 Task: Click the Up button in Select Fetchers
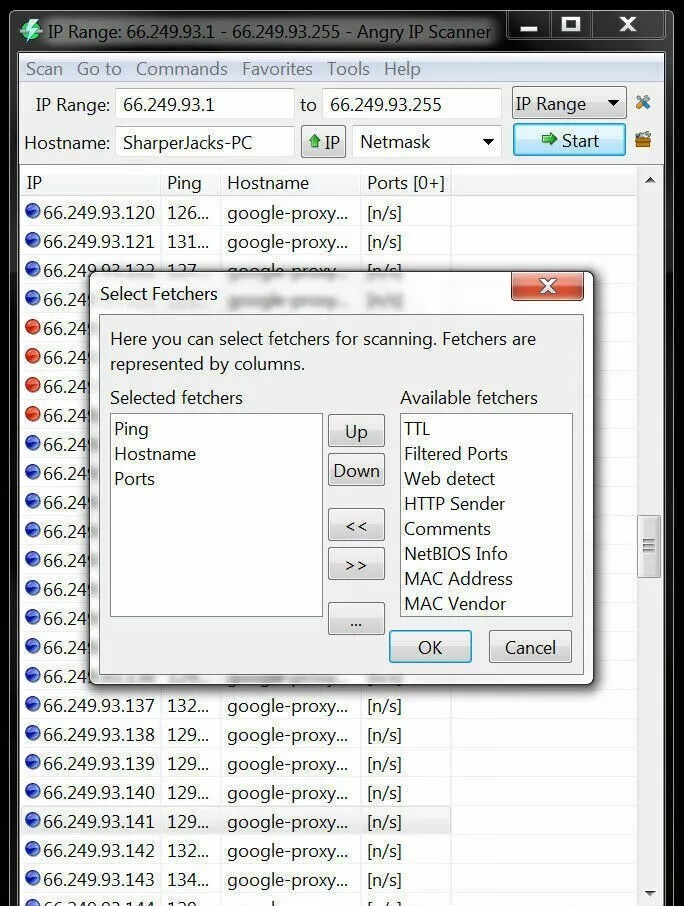pos(356,431)
